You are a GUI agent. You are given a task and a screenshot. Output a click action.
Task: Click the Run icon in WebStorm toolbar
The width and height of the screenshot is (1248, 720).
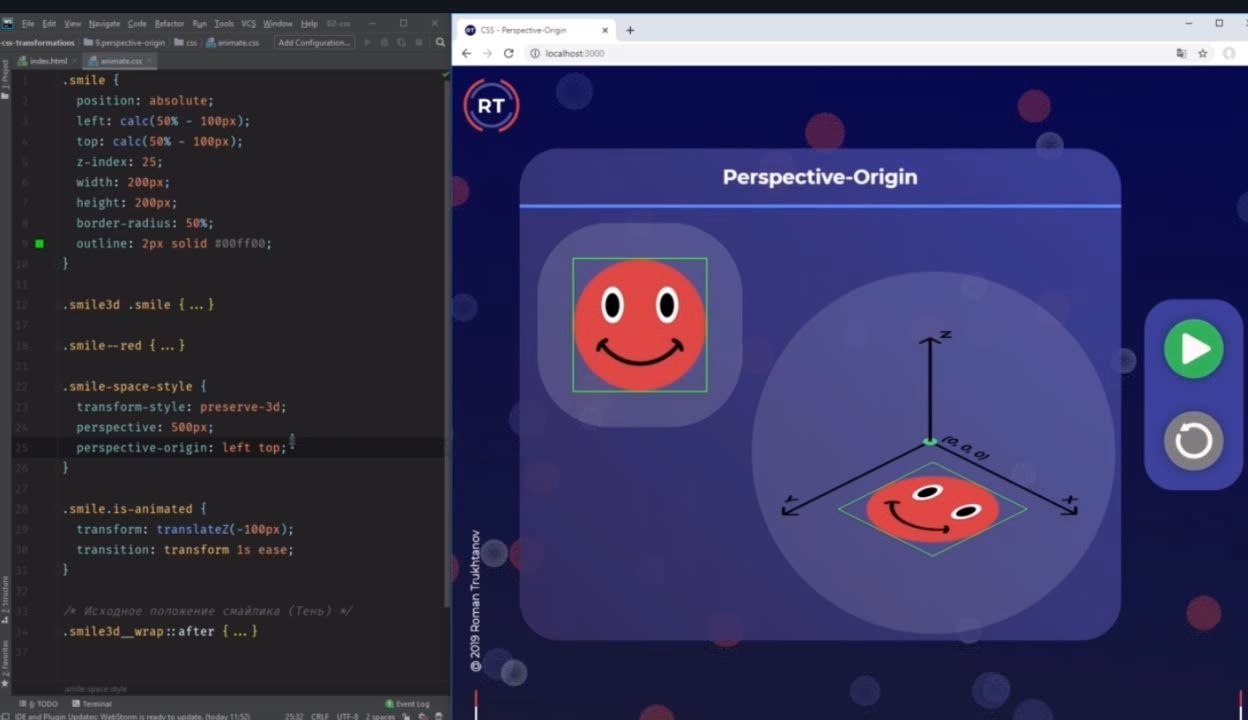click(368, 42)
